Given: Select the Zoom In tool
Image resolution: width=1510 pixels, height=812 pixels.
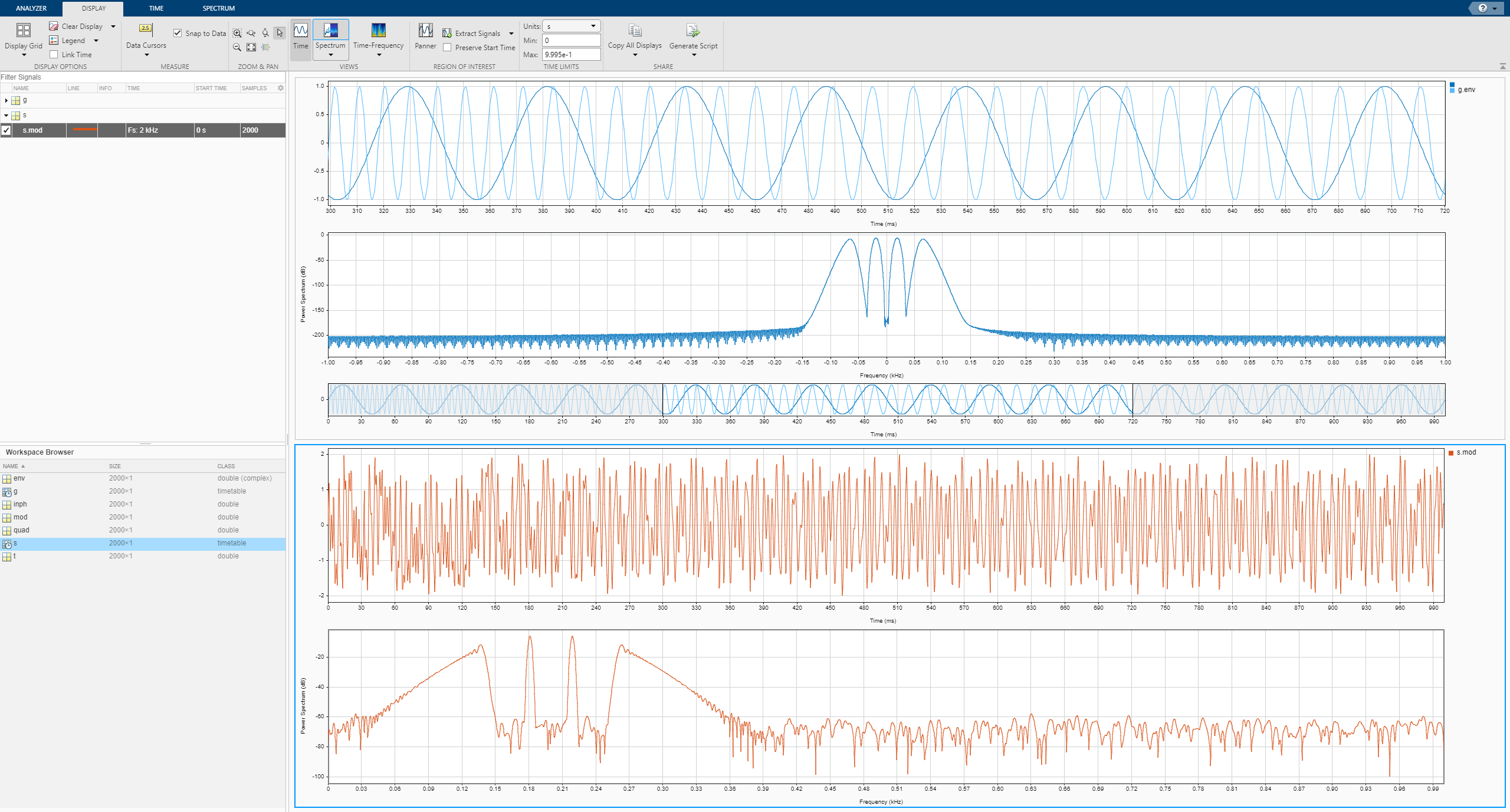Looking at the screenshot, I should click(x=237, y=33).
